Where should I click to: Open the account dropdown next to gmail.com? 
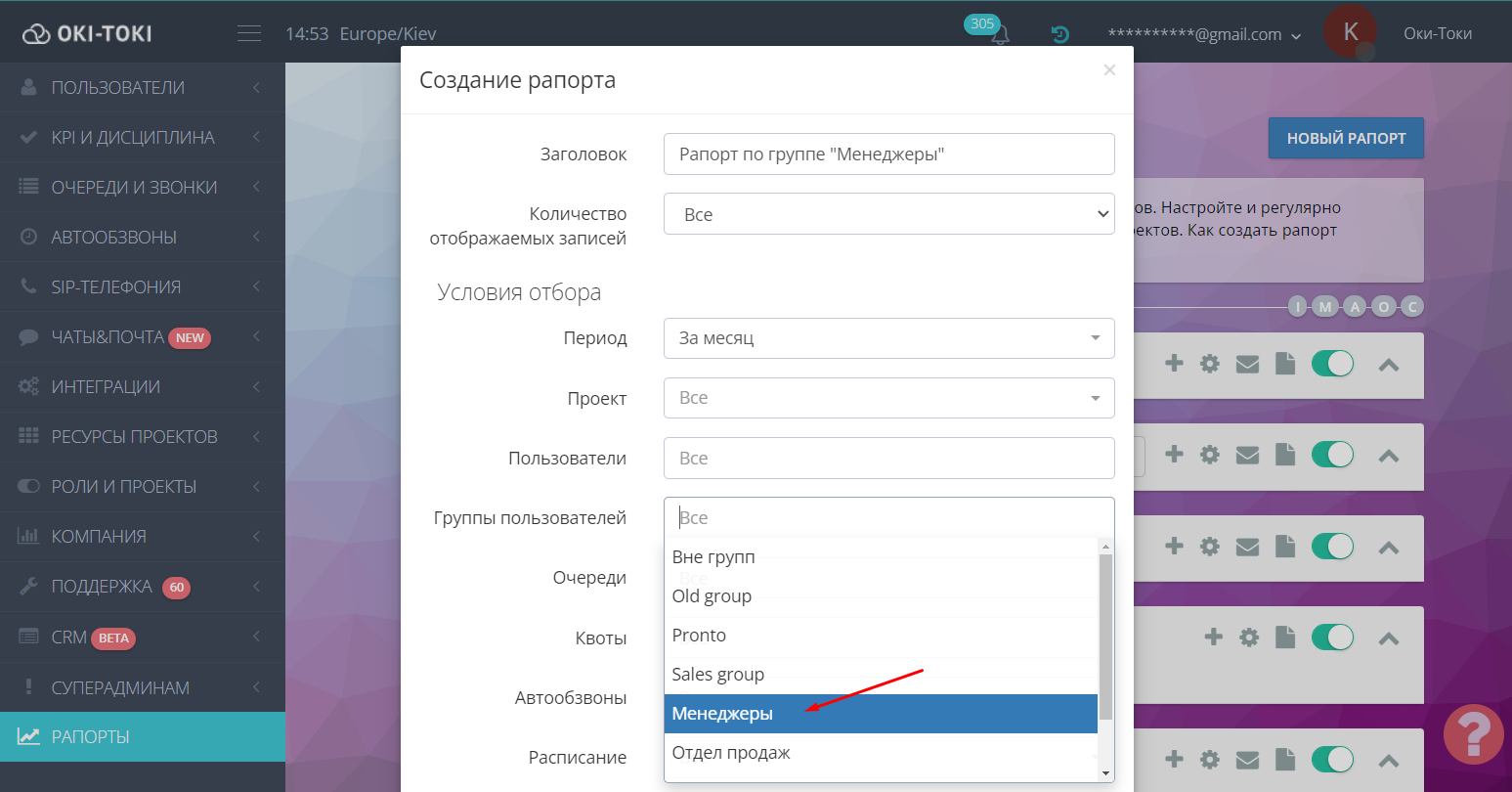1296,35
